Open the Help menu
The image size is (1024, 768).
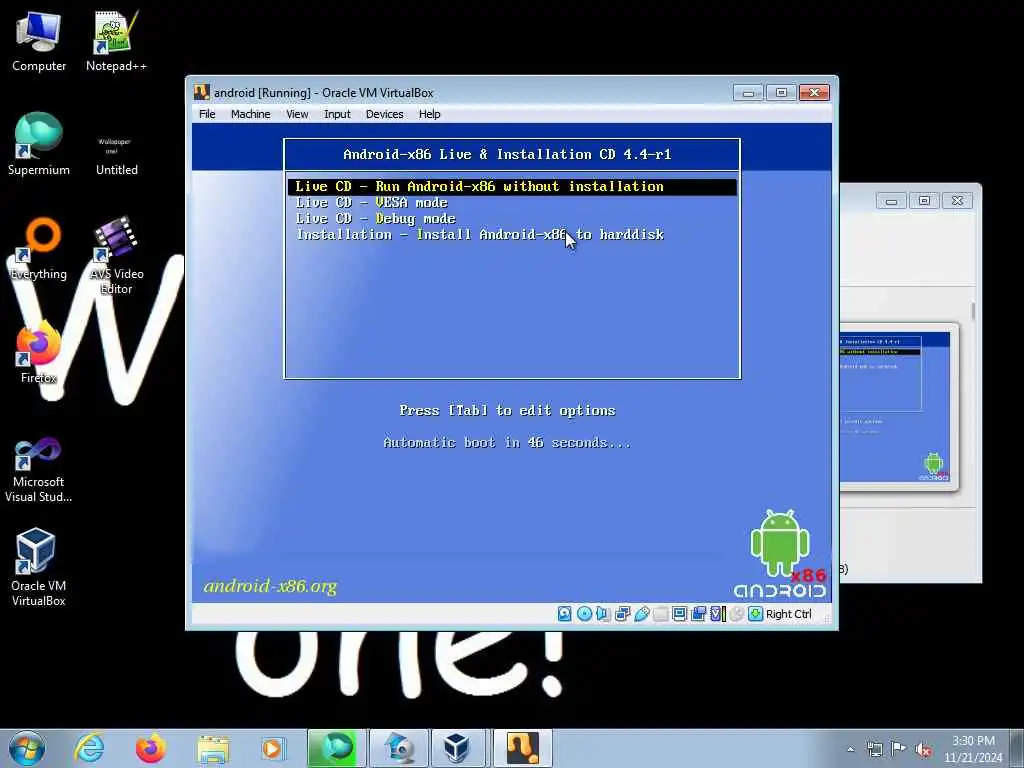(x=429, y=114)
